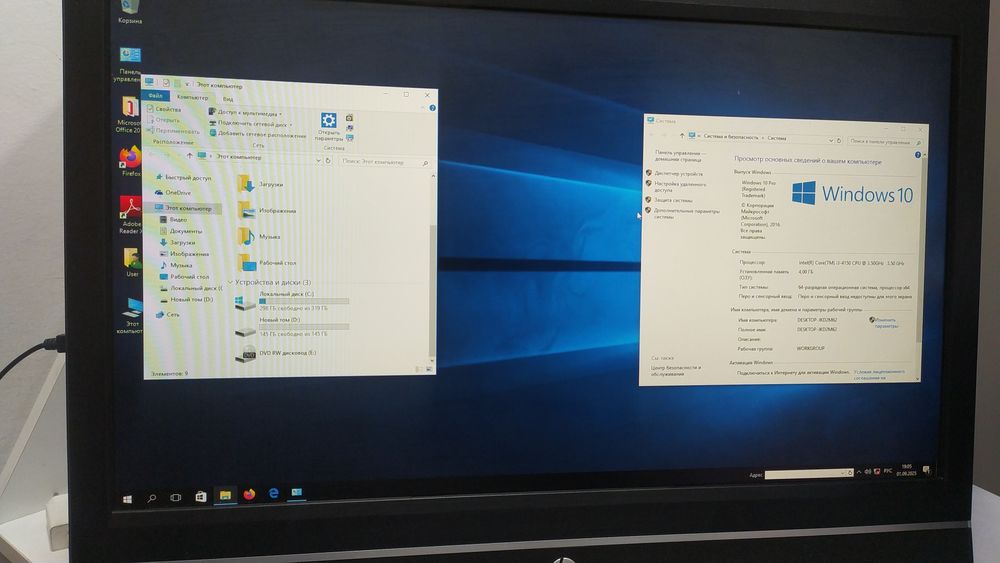Click File Explorer taskbar icon
The height and width of the screenshot is (563, 1000).
(x=225, y=495)
